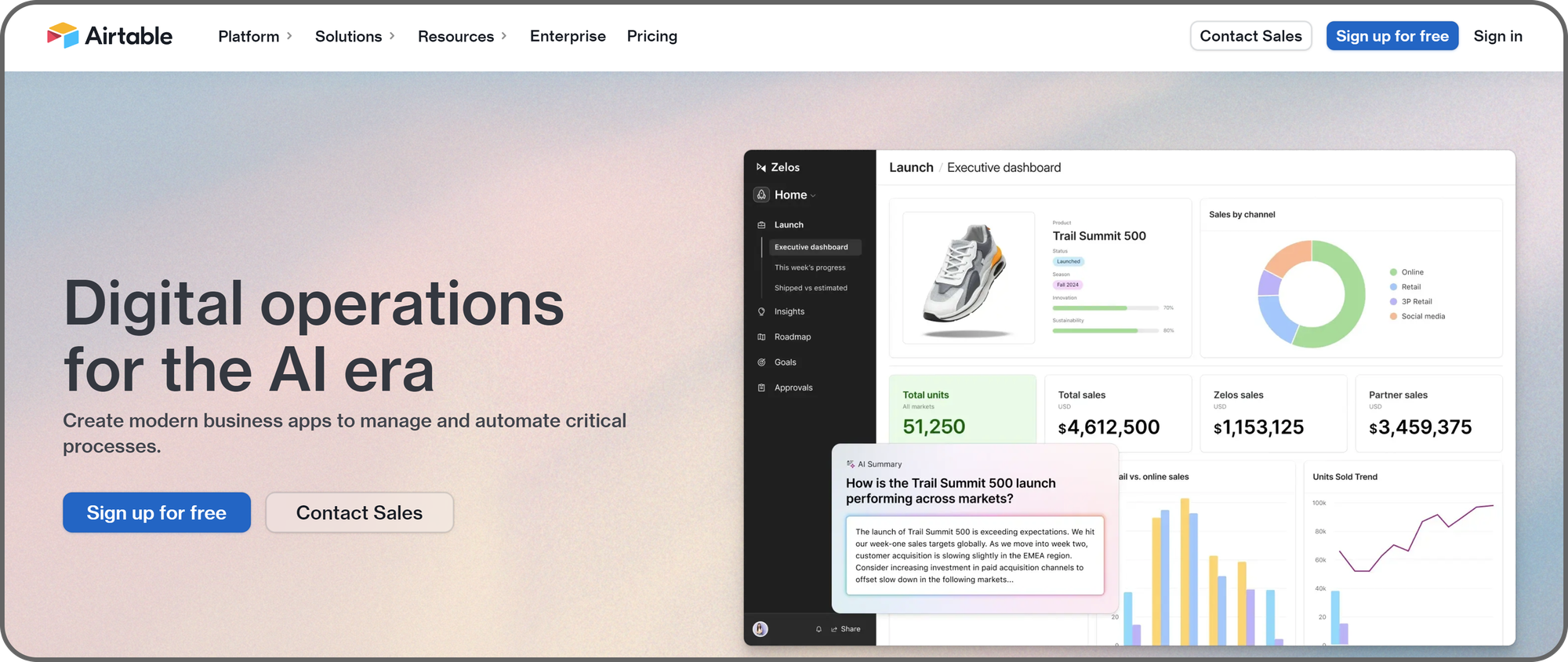Select Shipped vs estimated in sidebar
Screen dimensions: 1568x662
[811, 288]
